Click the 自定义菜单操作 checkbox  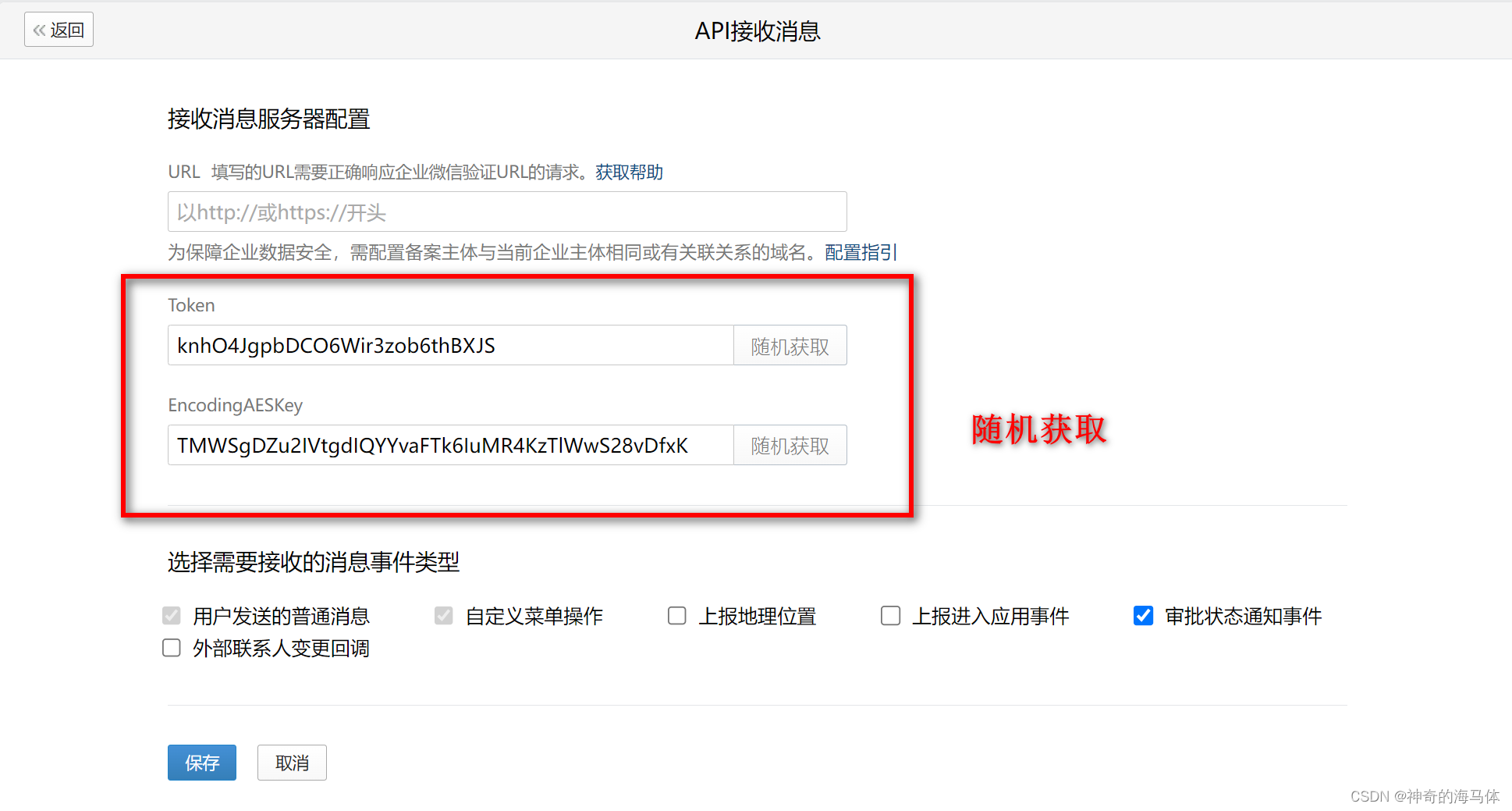point(442,616)
